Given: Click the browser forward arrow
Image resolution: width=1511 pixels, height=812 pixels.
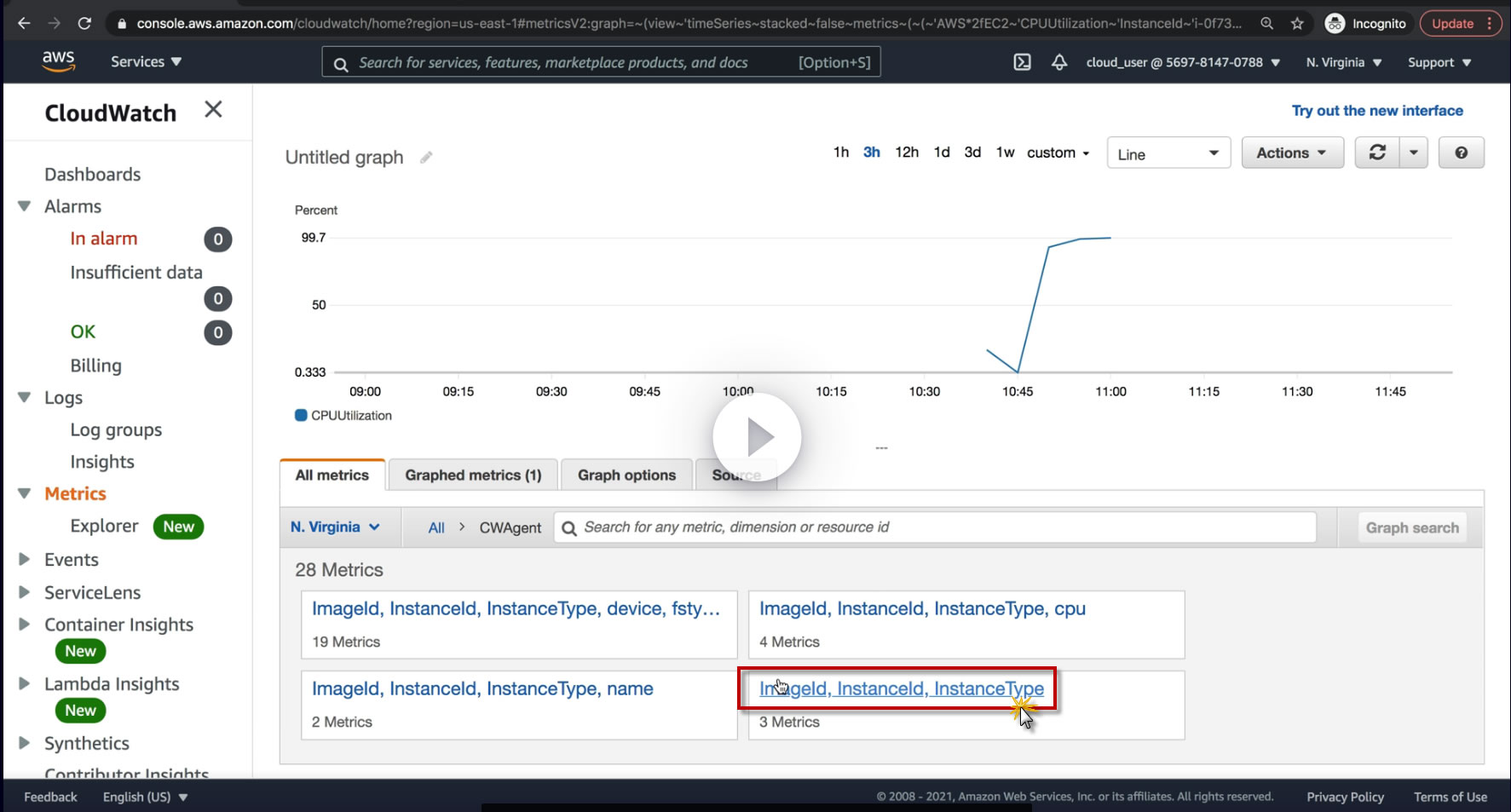Looking at the screenshot, I should [54, 23].
